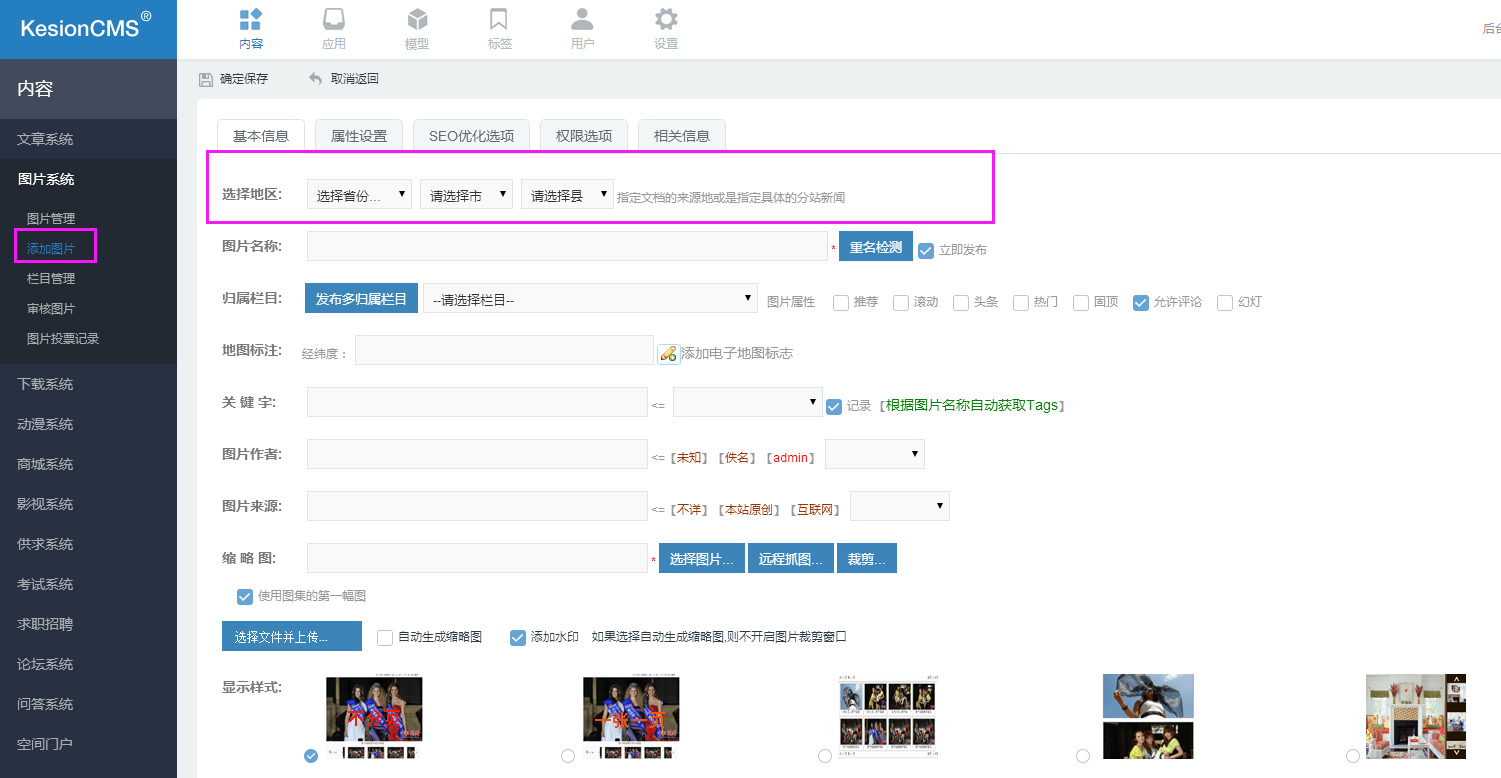Viewport: 1501px width, 778px height.
Task: Click the 确定保存 save icon
Action: point(206,77)
